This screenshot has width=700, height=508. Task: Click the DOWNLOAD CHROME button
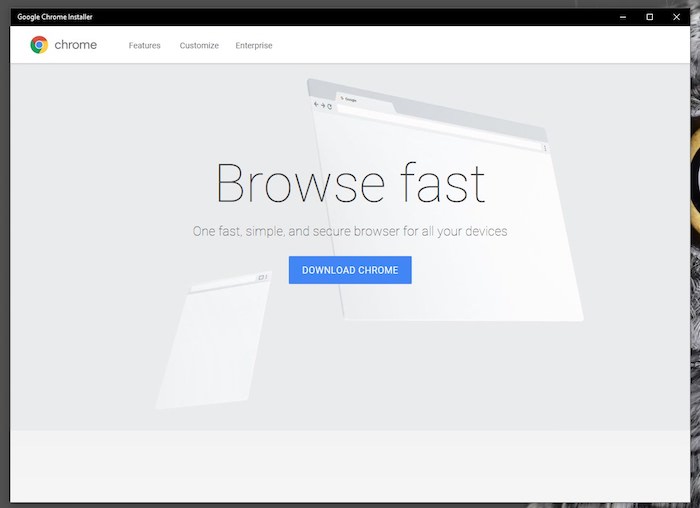(350, 270)
